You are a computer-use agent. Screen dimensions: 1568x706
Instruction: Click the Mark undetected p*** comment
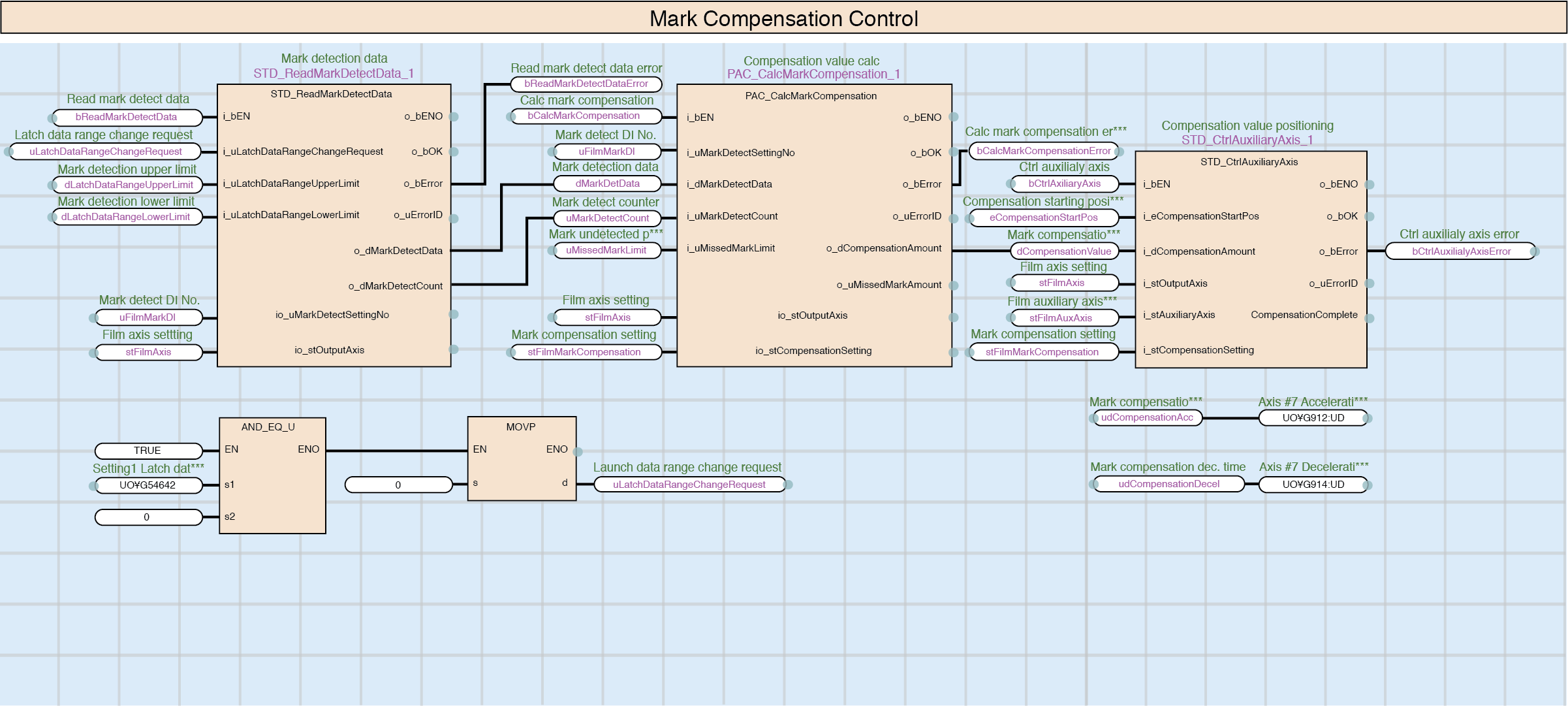[x=606, y=234]
